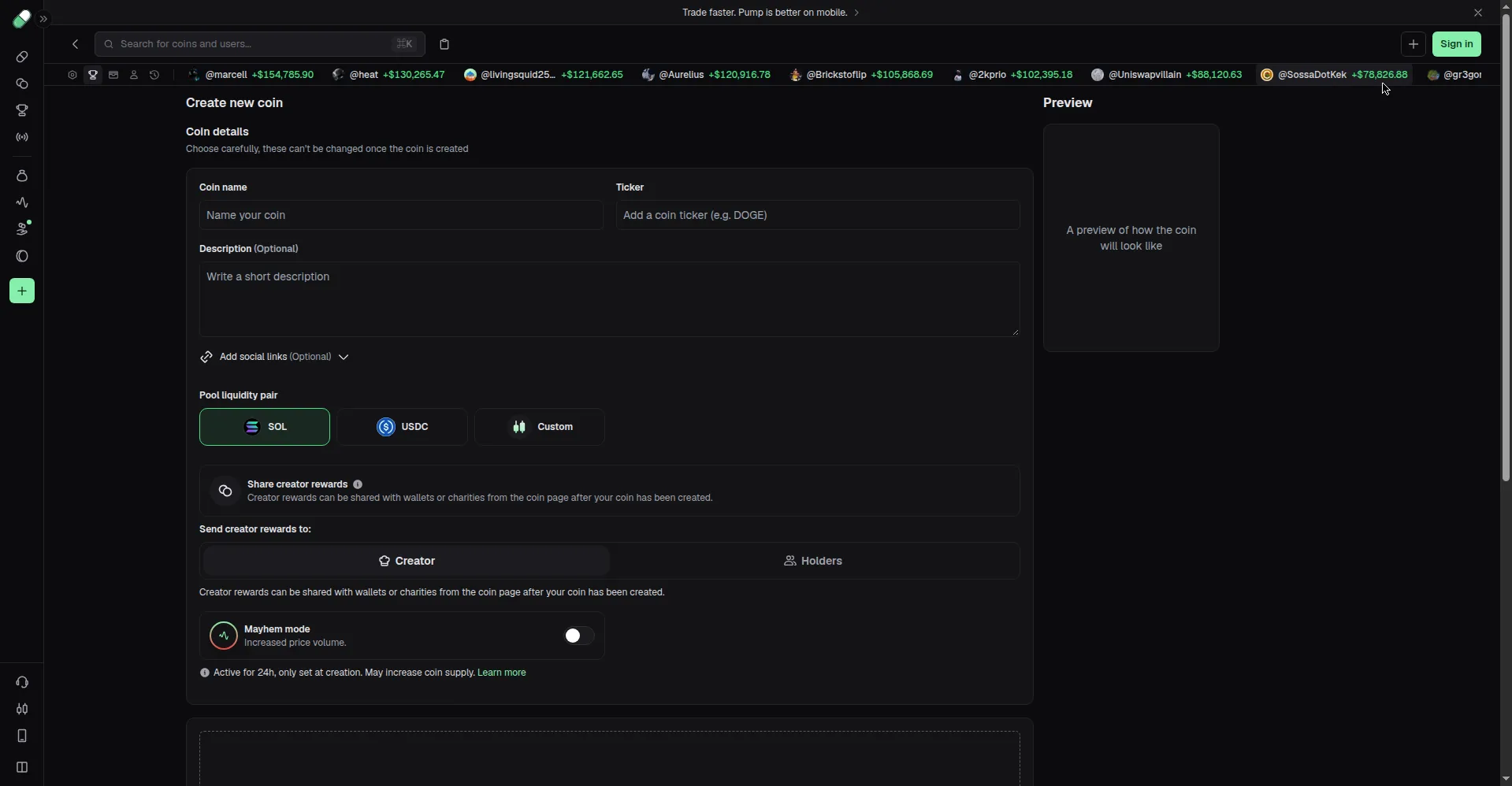Expand the sidebar with double-chevron icon
Image resolution: width=1512 pixels, height=786 pixels.
point(44,19)
